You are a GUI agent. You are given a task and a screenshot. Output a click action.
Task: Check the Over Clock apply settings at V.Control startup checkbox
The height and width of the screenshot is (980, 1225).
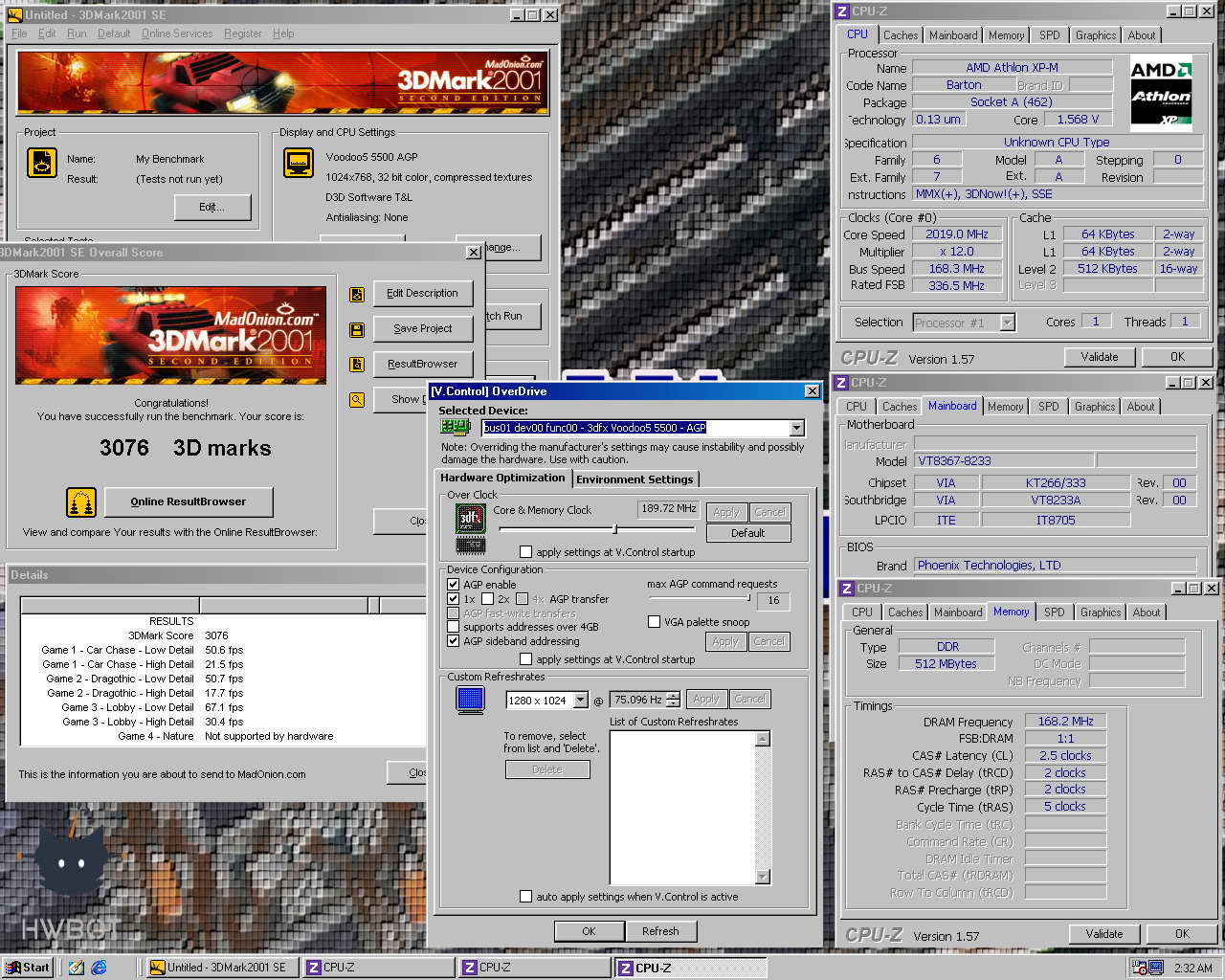(x=525, y=552)
